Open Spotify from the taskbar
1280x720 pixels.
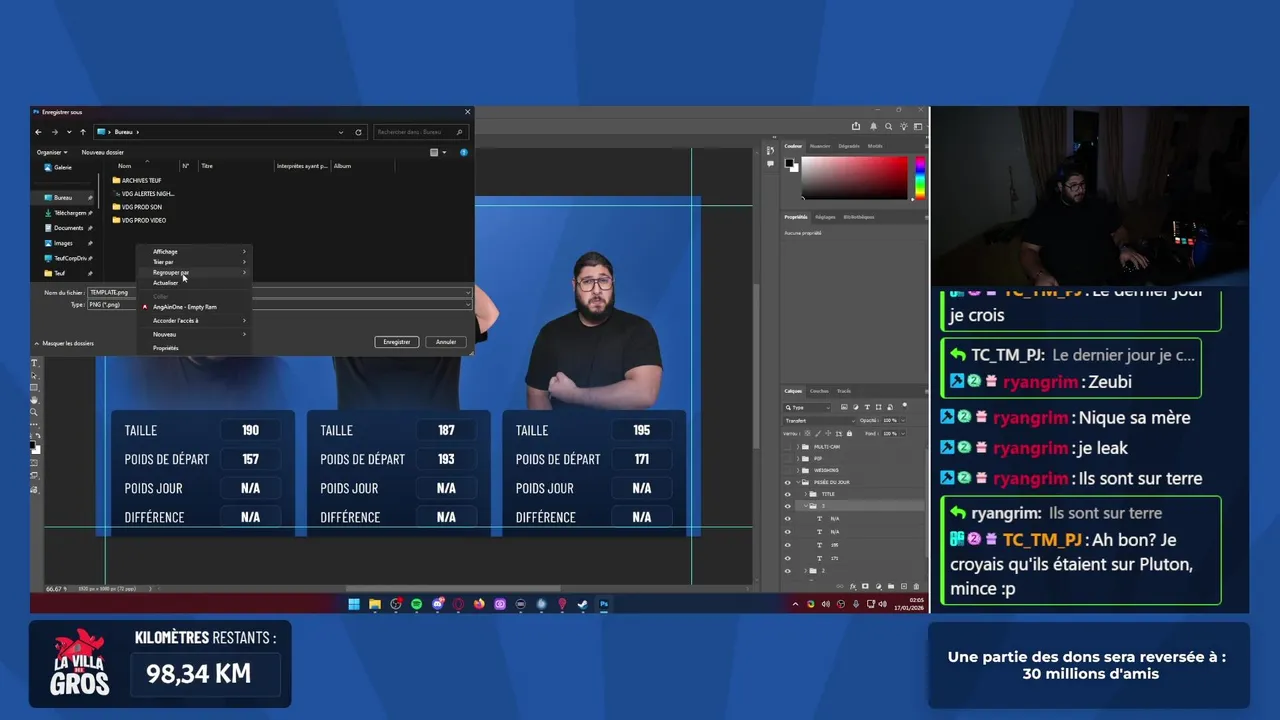coord(417,604)
